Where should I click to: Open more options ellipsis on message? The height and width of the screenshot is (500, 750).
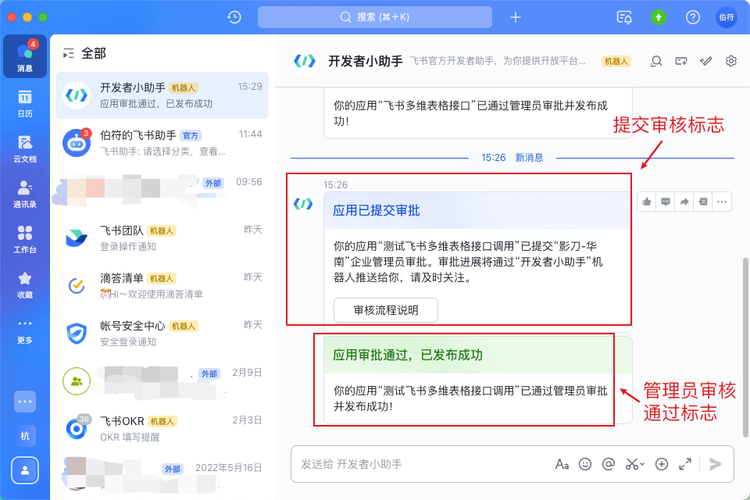pyautogui.click(x=722, y=202)
